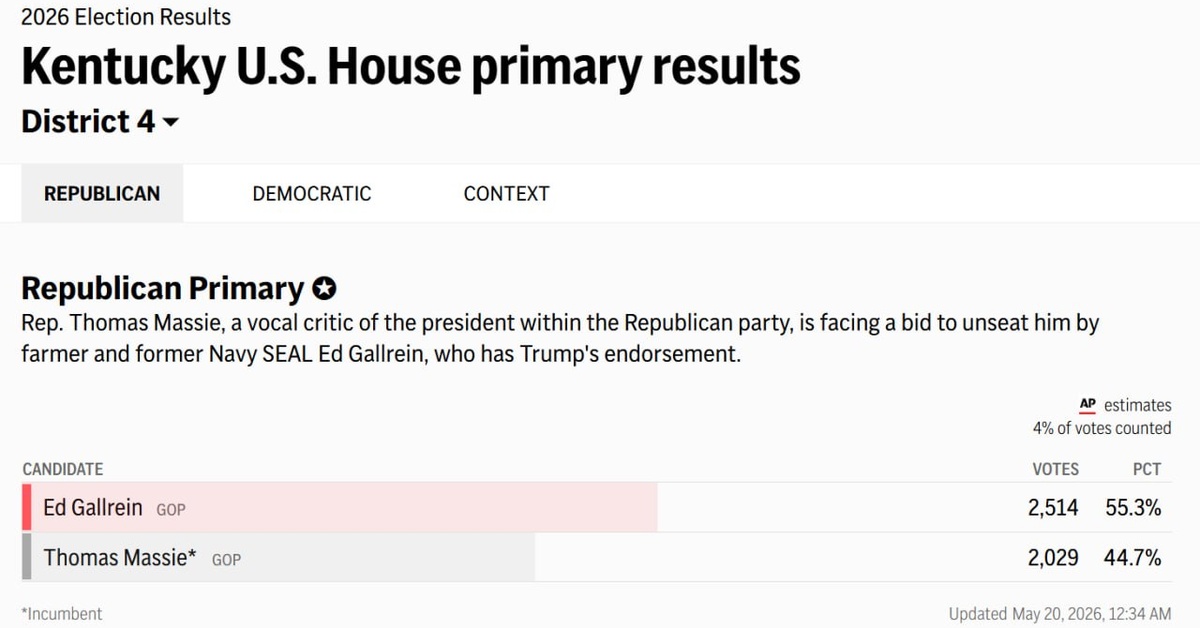Viewport: 1200px width, 628px height.
Task: Switch to the REPUBLICAN tab
Action: point(102,194)
